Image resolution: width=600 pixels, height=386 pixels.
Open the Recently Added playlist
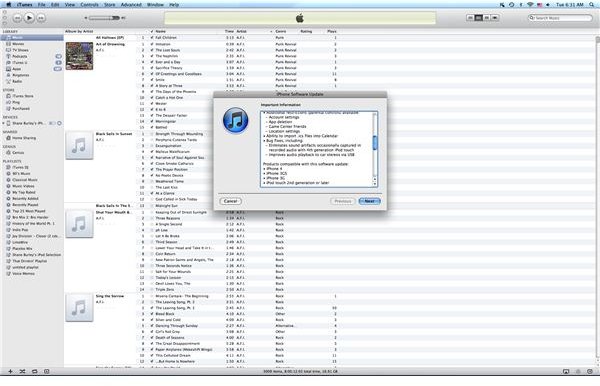point(32,198)
